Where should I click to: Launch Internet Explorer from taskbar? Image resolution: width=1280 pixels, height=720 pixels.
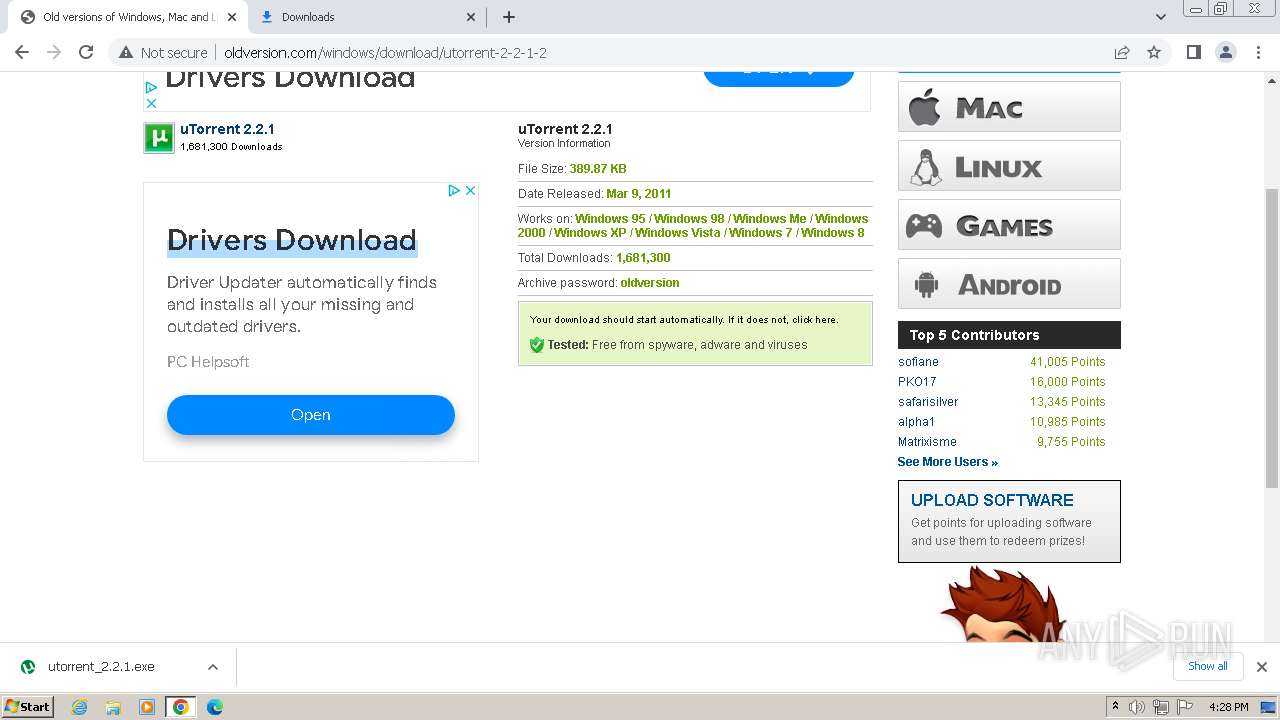click(x=79, y=707)
